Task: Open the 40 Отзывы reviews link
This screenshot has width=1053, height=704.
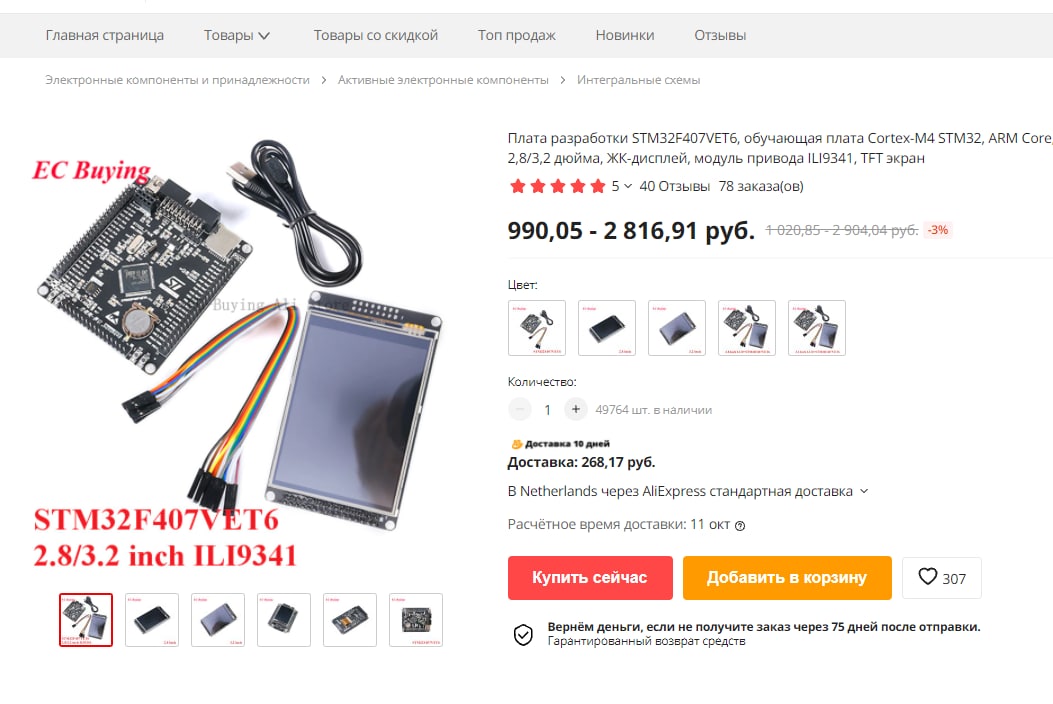Action: click(674, 186)
